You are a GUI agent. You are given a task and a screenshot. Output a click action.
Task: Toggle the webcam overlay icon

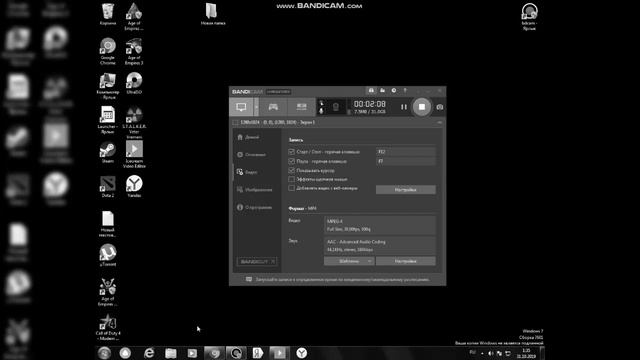click(x=336, y=107)
